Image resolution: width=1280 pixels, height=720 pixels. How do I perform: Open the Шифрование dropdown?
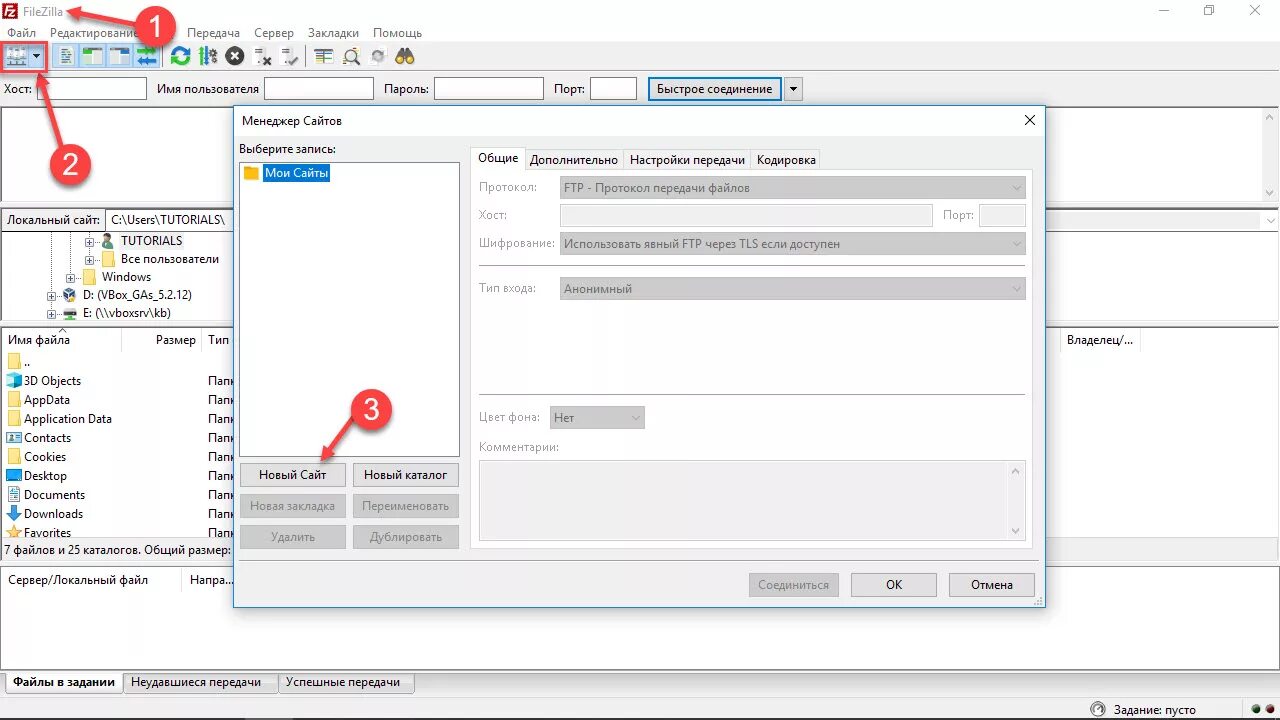pos(793,244)
